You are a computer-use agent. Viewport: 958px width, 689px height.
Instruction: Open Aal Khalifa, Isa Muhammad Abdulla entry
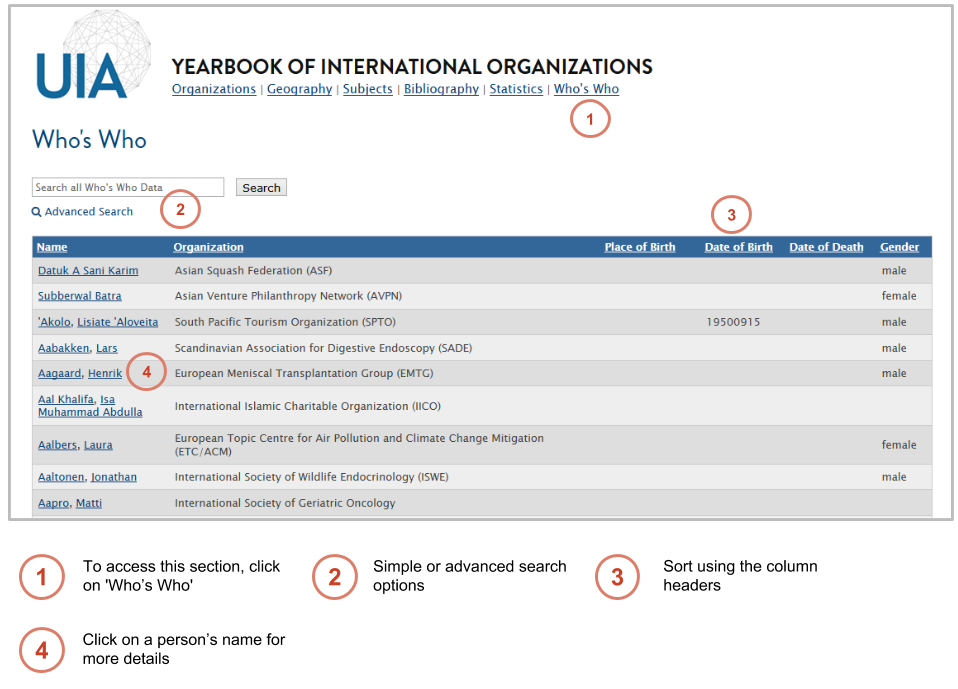point(90,406)
